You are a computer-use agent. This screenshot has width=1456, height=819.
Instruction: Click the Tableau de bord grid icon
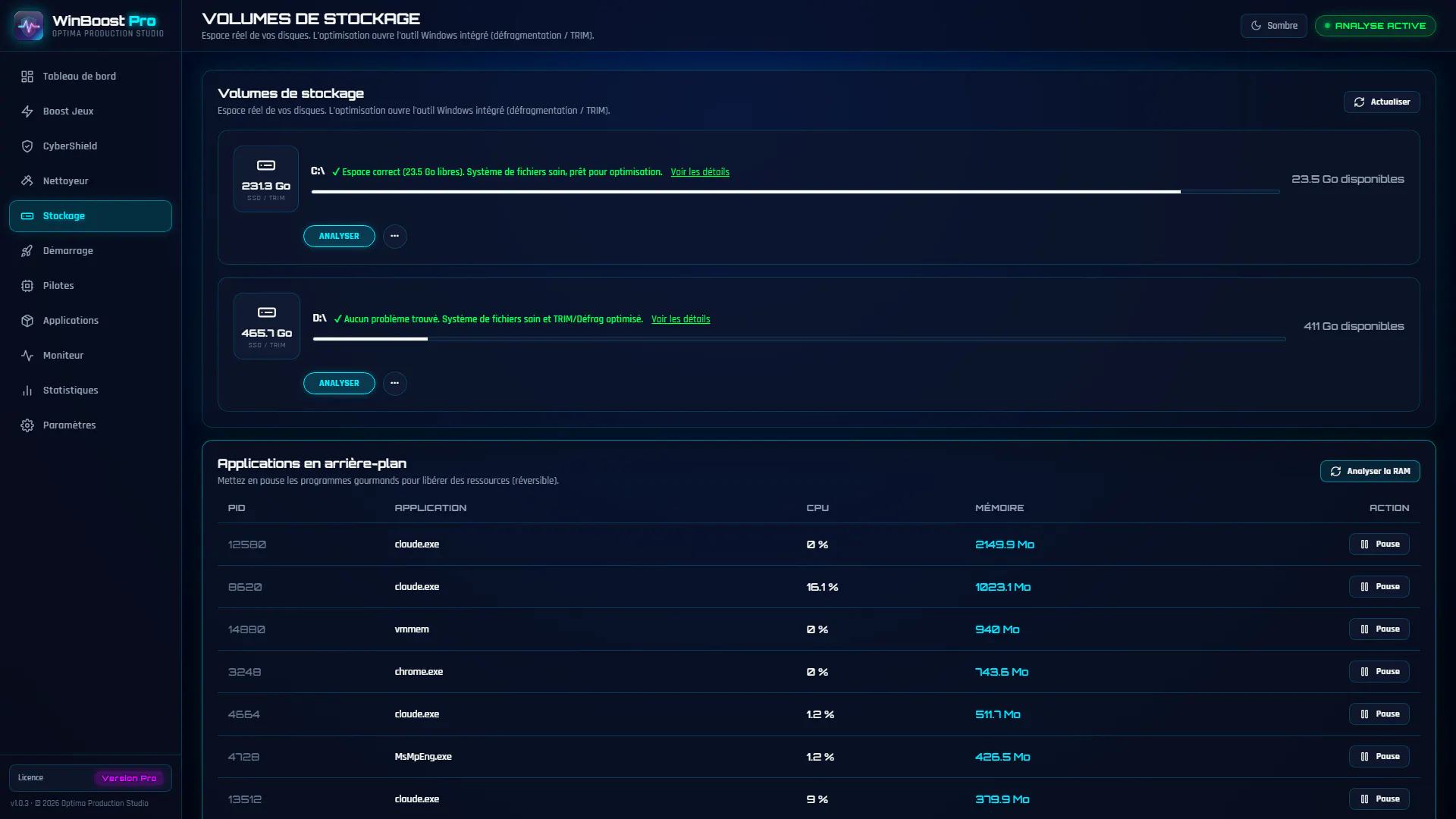coord(27,77)
